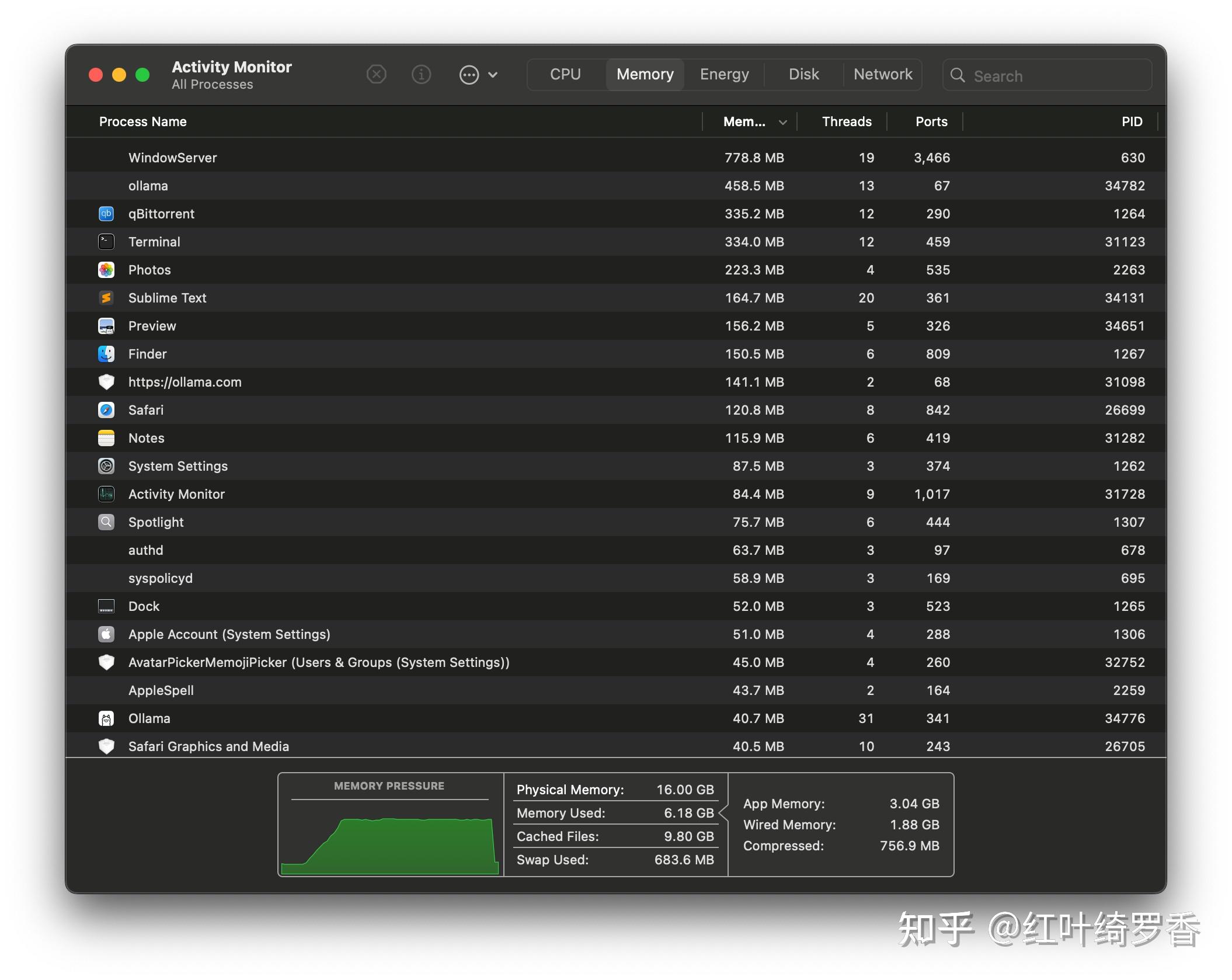
Task: Select the Safari browser icon
Action: tap(106, 409)
